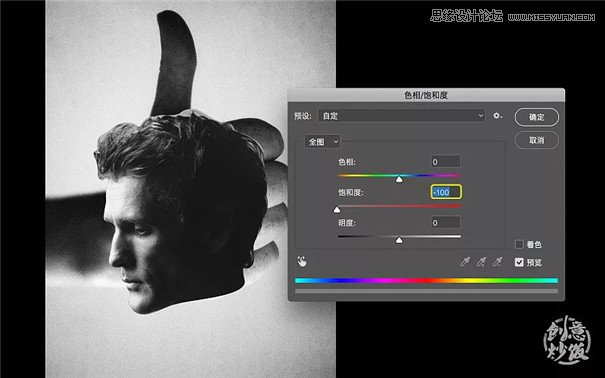
Task: Click the 明度 lightness slider handle
Action: (x=399, y=240)
